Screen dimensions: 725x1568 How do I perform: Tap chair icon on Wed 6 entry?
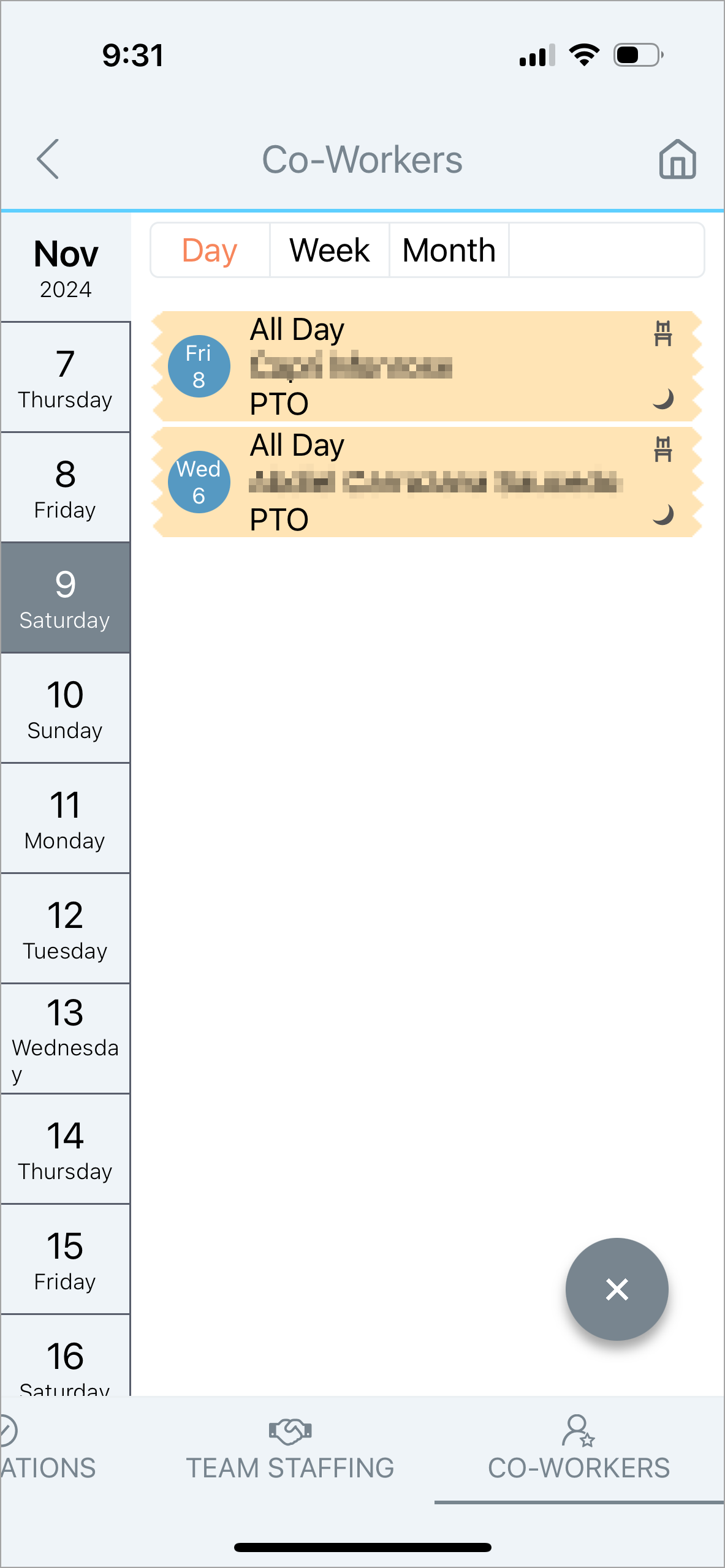coord(663,450)
